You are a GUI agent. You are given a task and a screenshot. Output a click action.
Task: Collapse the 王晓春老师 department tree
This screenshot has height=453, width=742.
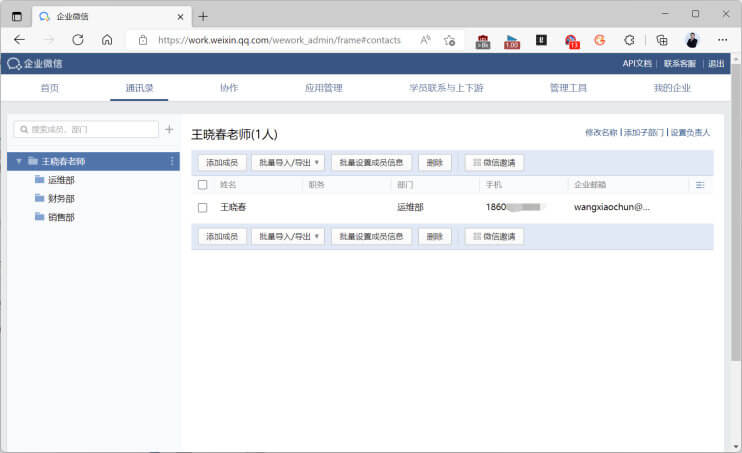[x=19, y=161]
